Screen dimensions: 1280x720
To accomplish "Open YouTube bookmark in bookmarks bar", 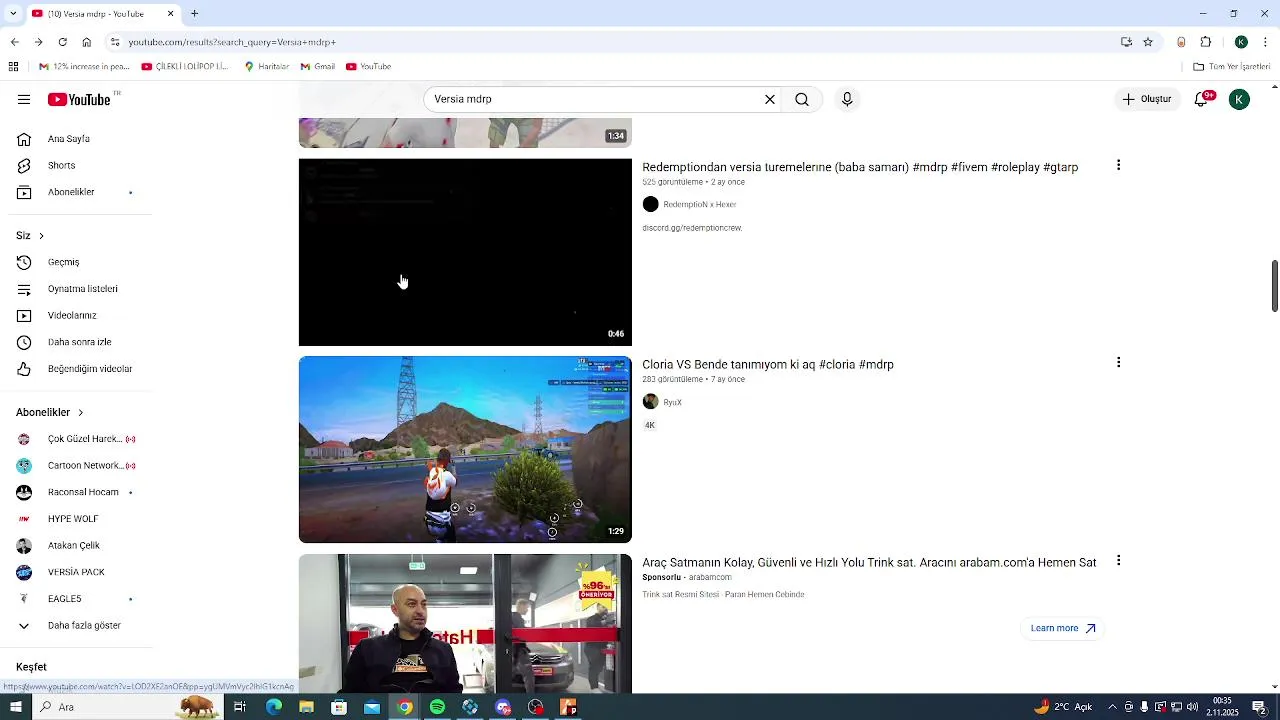I will 368,67.
